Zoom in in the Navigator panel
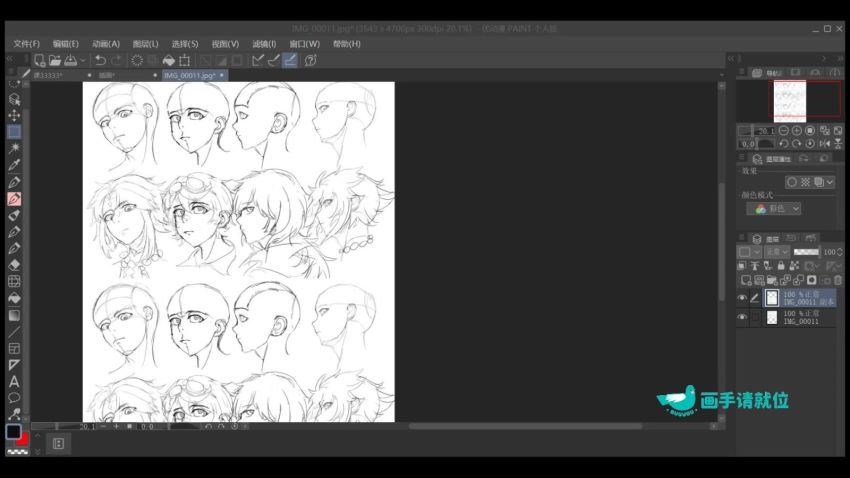This screenshot has height=478, width=850. [796, 131]
